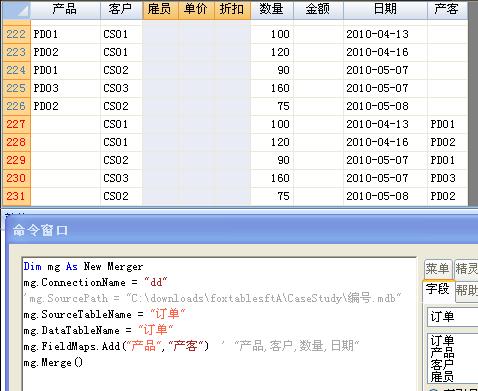The image size is (478, 391).
Task: Select row header 223
Action: point(16,52)
